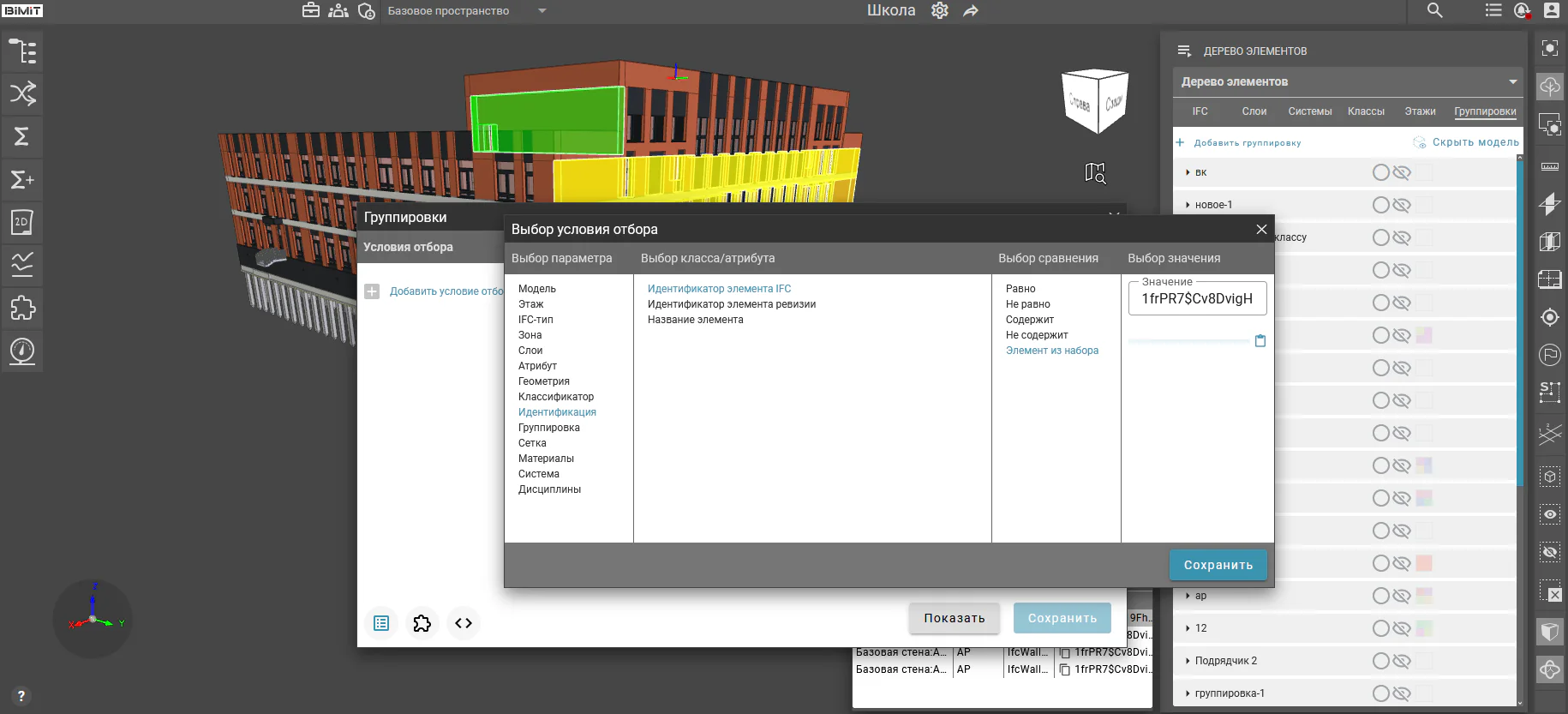Toggle the circle selector for новое-1 group
The width and height of the screenshot is (1568, 714).
pos(1380,205)
